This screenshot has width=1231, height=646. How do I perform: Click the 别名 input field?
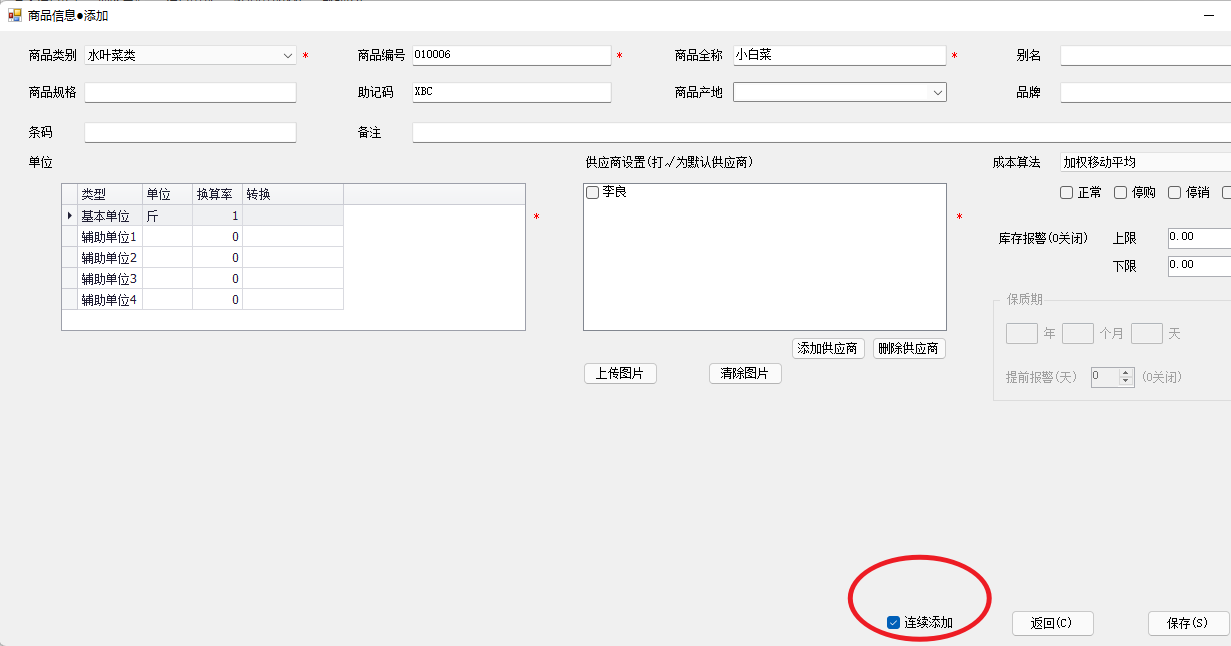point(1145,55)
